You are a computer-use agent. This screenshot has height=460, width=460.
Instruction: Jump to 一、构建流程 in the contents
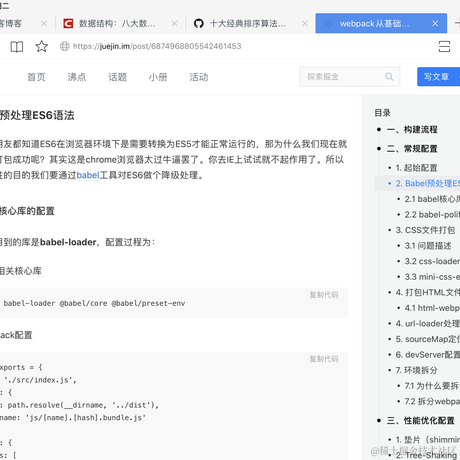pos(412,129)
